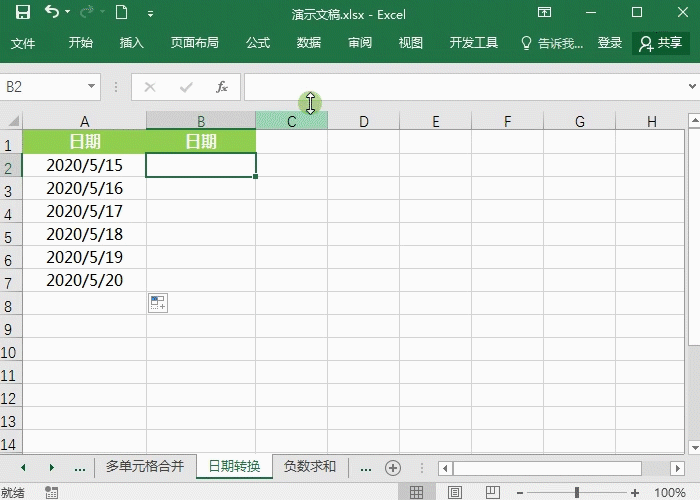700x500 pixels.
Task: Switch to Normal view icon
Action: [416, 492]
